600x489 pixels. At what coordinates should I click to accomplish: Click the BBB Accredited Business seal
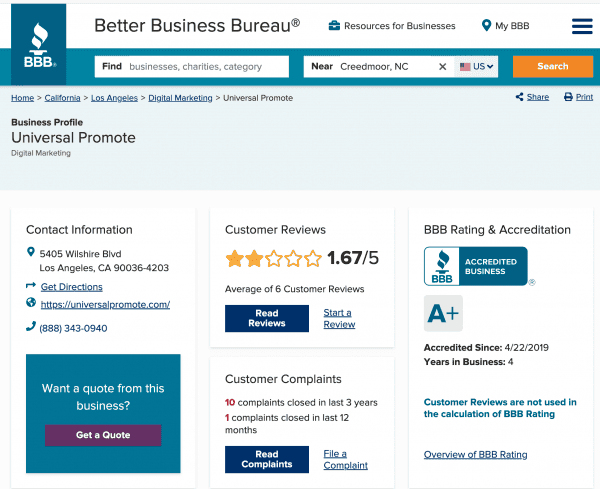tap(476, 266)
